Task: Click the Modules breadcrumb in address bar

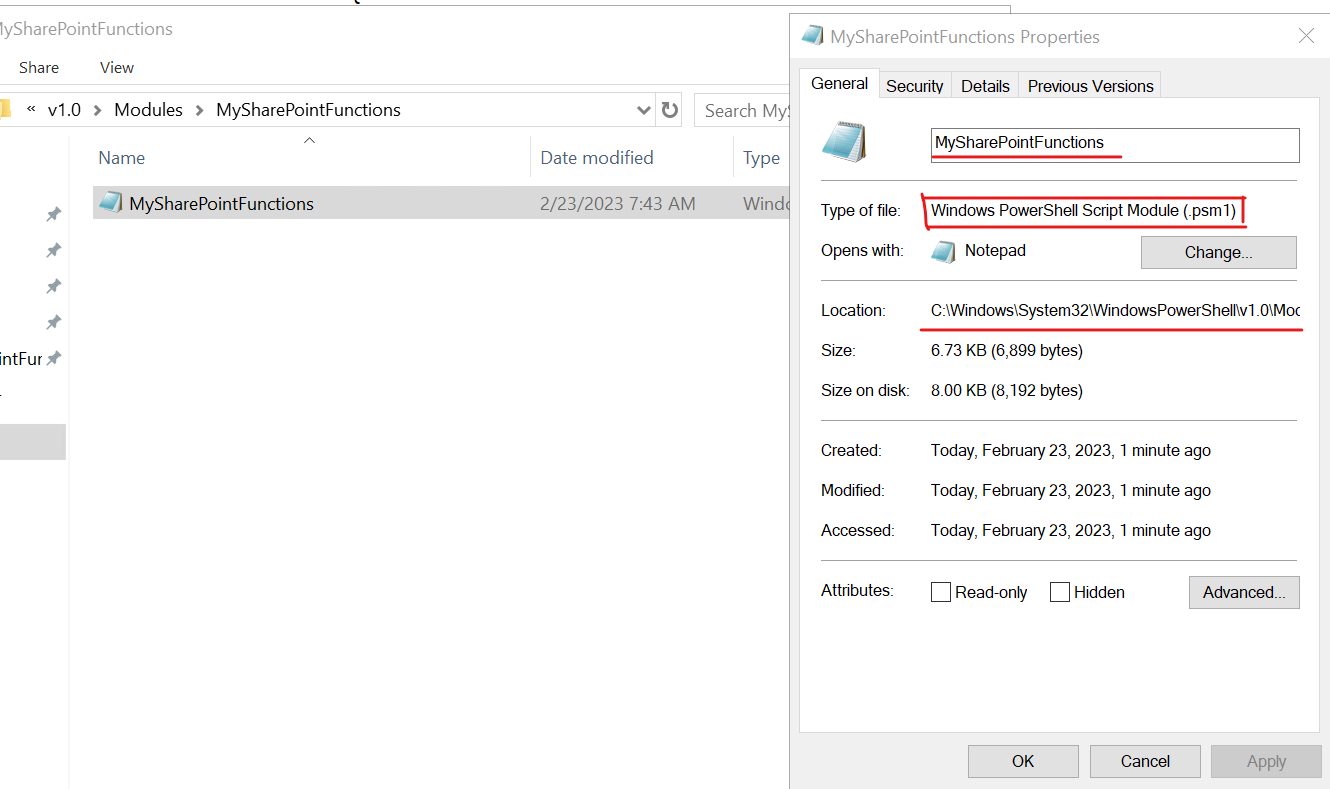Action: [x=149, y=110]
